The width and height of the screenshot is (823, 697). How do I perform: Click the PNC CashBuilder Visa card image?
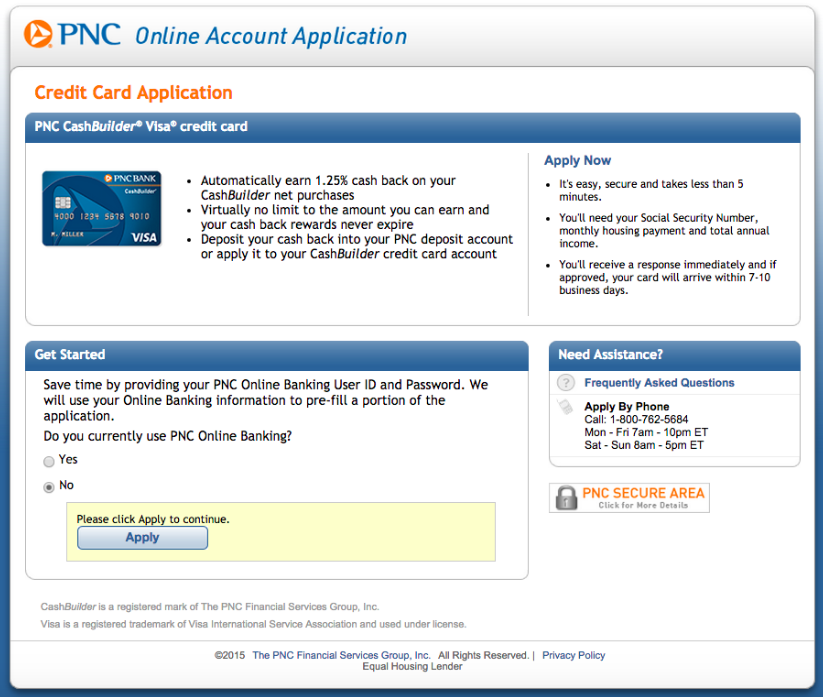tap(101, 208)
